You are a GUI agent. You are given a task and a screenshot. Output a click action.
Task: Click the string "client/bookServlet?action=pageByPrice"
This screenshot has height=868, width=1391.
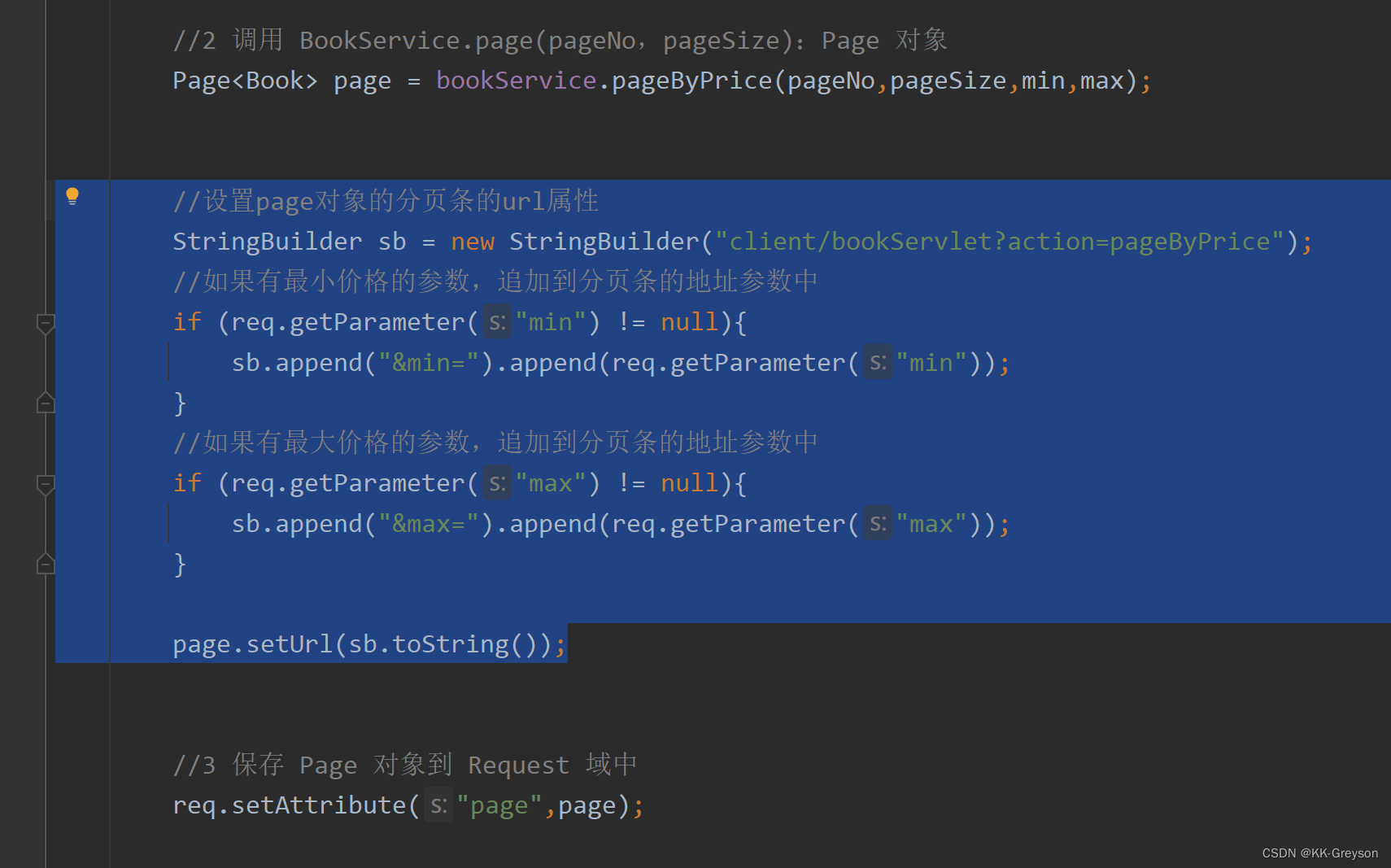point(1000,242)
